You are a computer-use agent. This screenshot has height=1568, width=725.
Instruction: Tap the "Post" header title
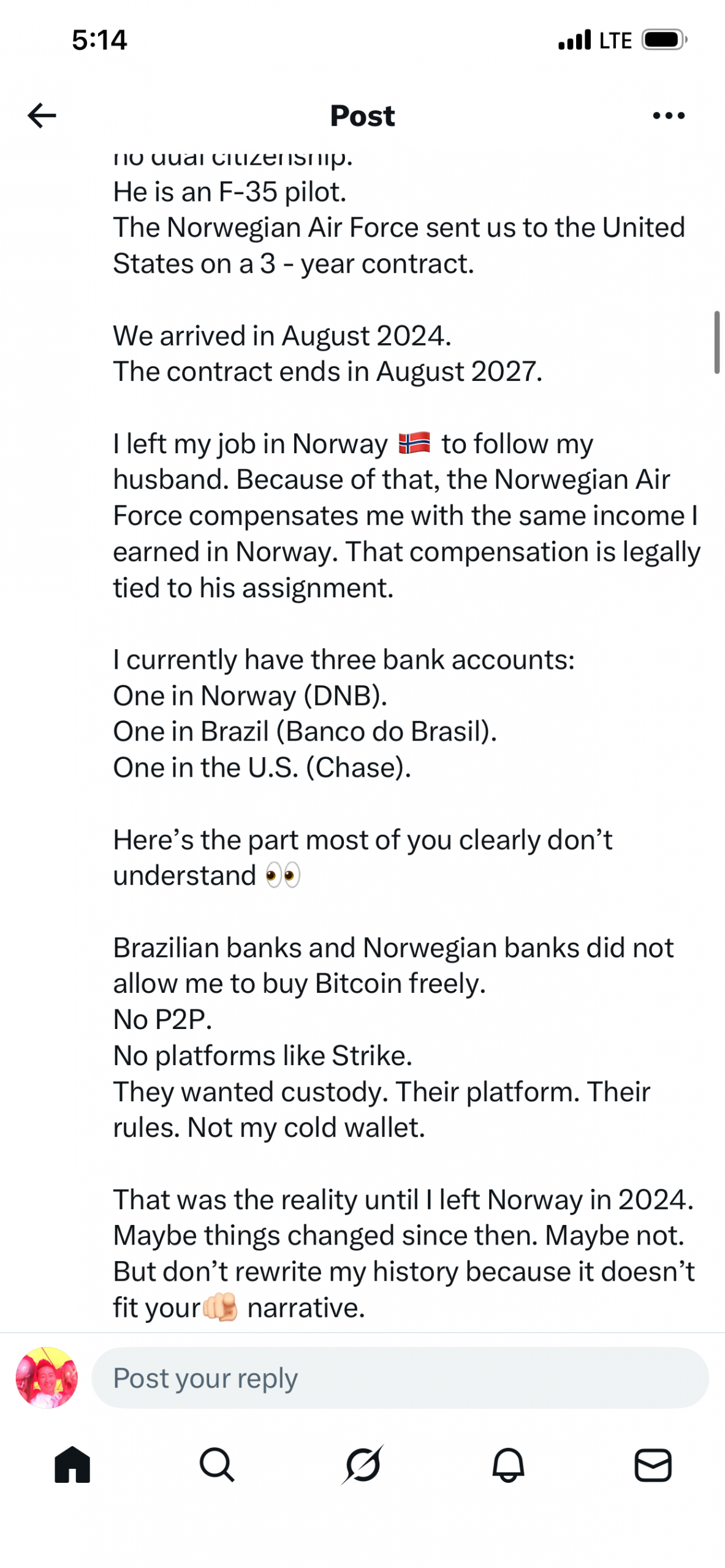point(362,115)
